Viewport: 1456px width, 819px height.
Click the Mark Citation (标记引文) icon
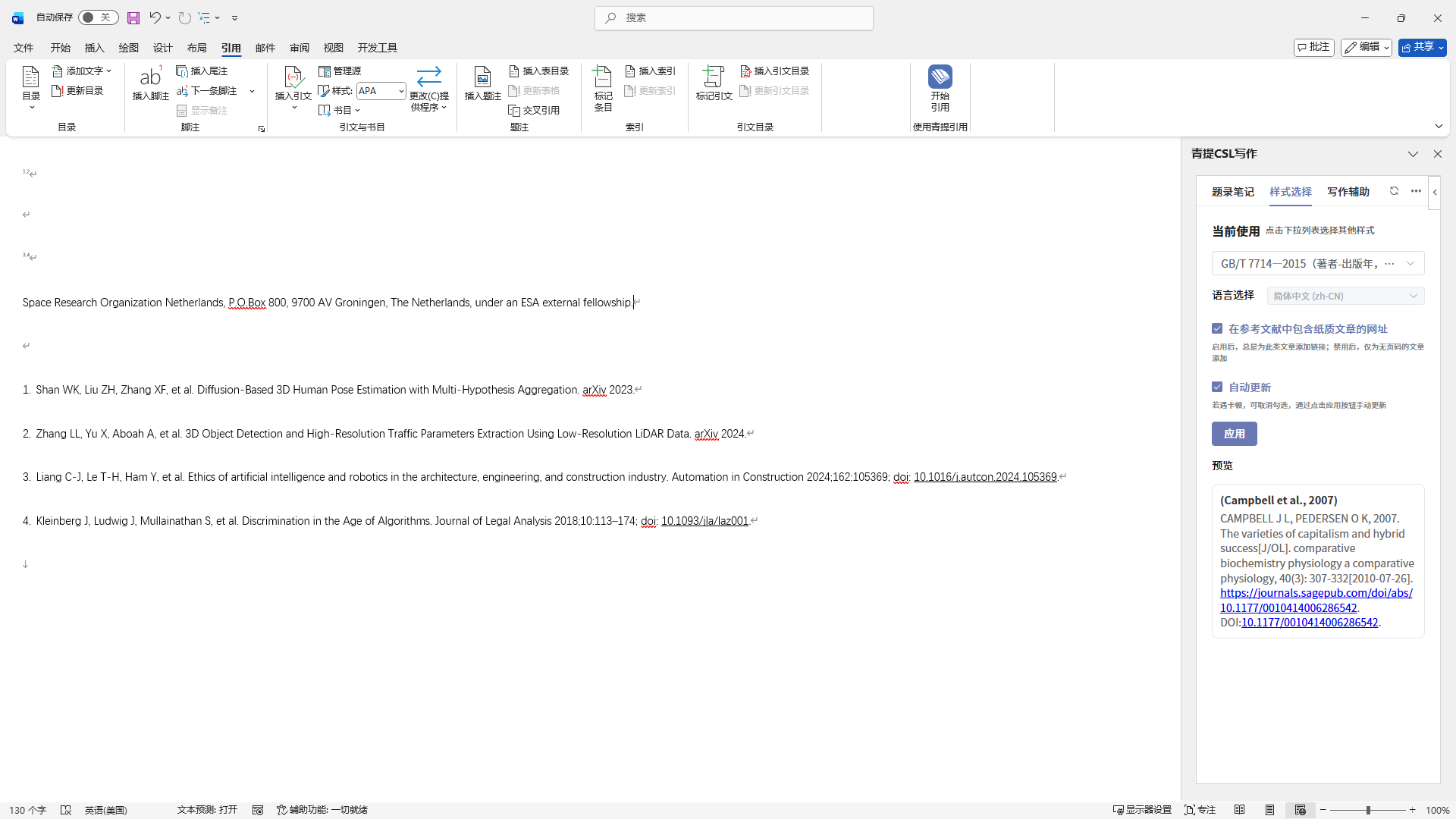[x=714, y=77]
